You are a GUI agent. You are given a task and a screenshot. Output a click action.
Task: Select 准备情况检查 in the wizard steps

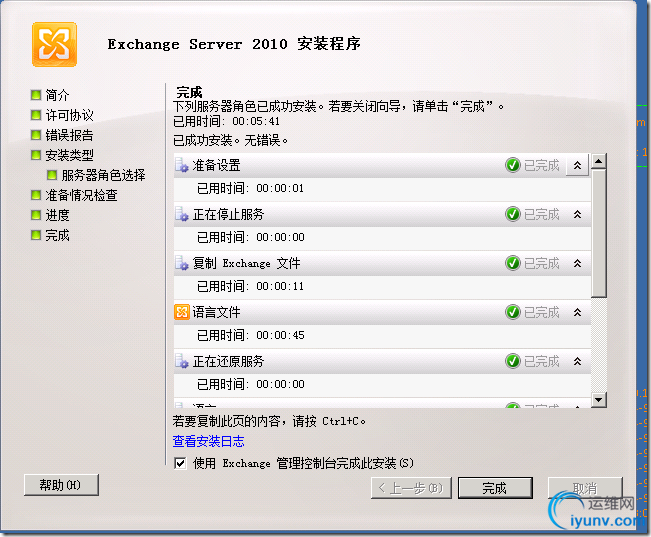coord(81,195)
